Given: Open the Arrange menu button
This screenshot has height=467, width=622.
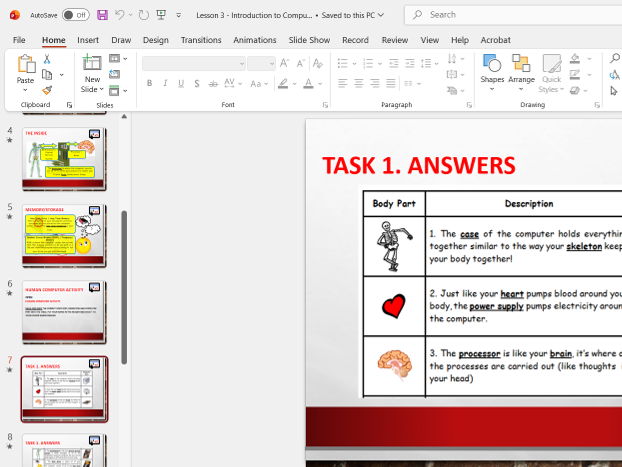Looking at the screenshot, I should (521, 73).
